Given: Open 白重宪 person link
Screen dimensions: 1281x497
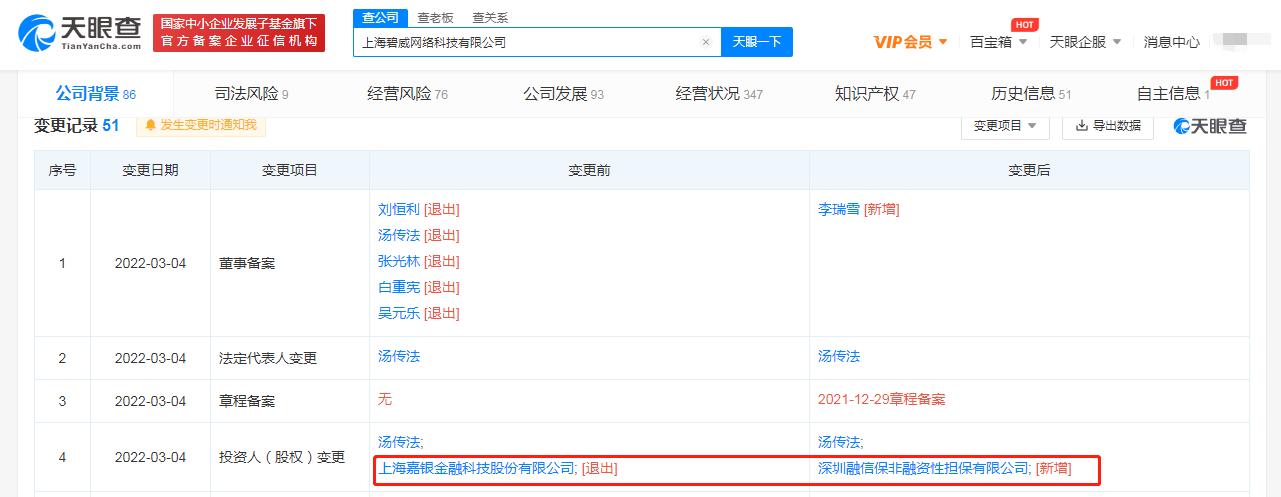Looking at the screenshot, I should [399, 287].
